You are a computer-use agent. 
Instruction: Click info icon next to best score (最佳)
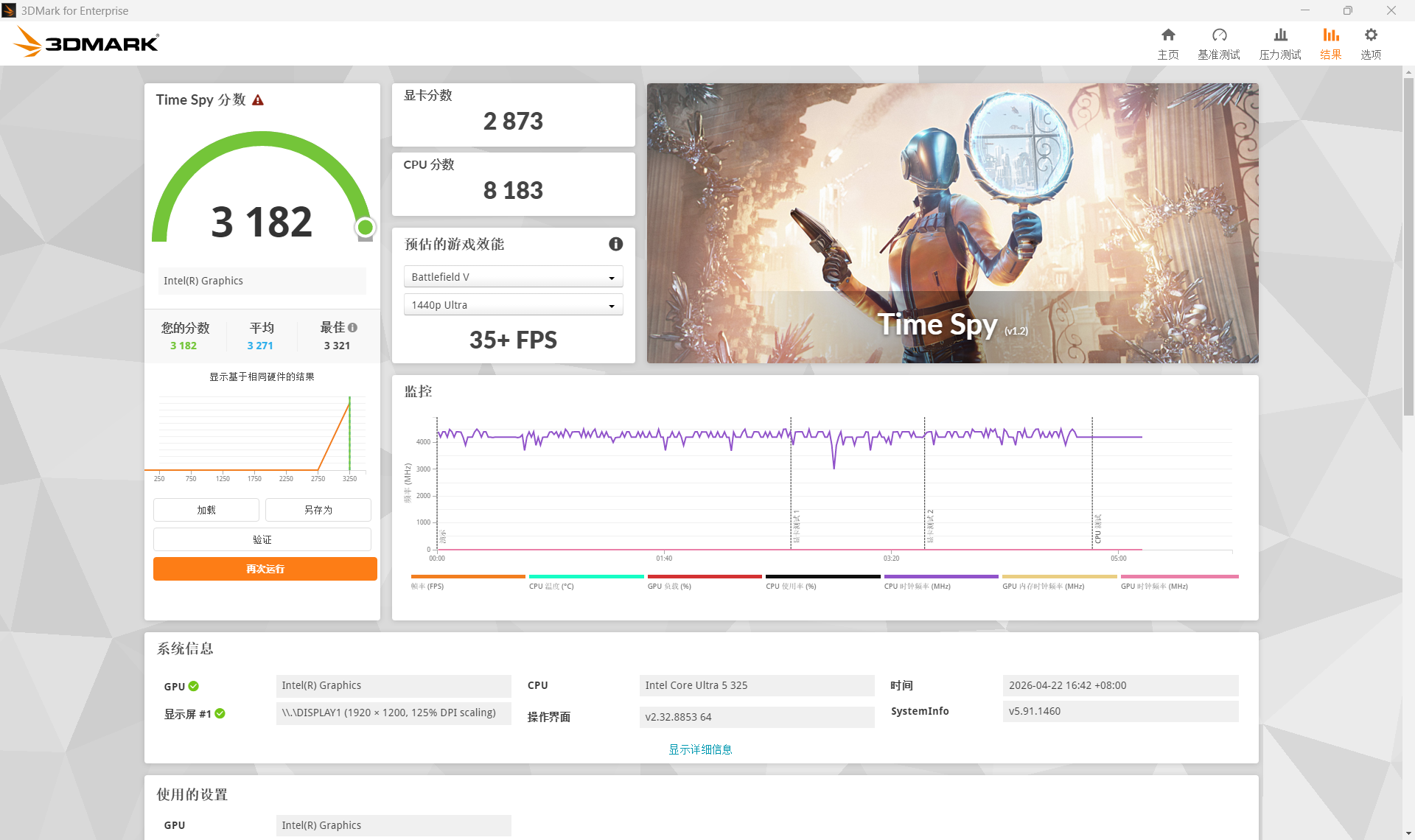click(x=353, y=328)
